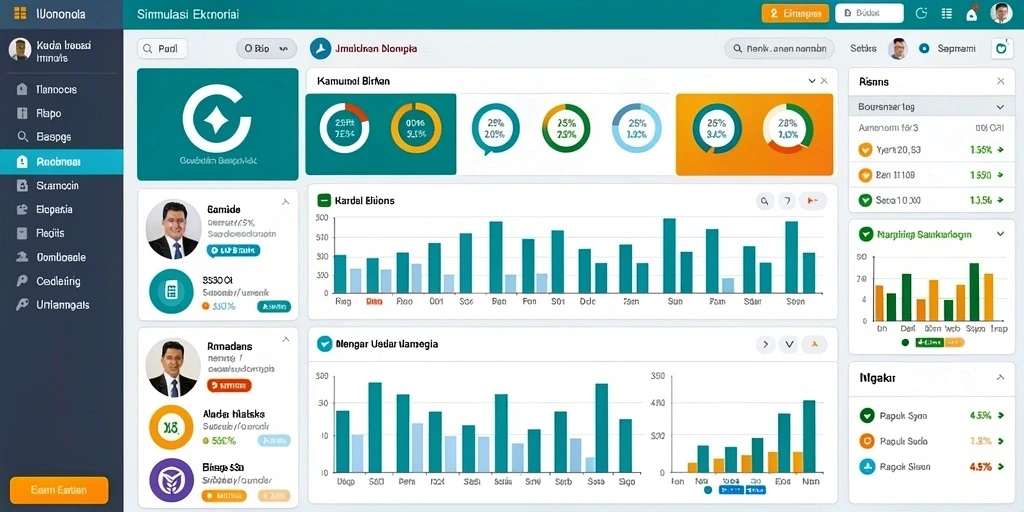Click magnifier icon in Kardal Bitions chart header
The image size is (1024, 512).
(765, 201)
